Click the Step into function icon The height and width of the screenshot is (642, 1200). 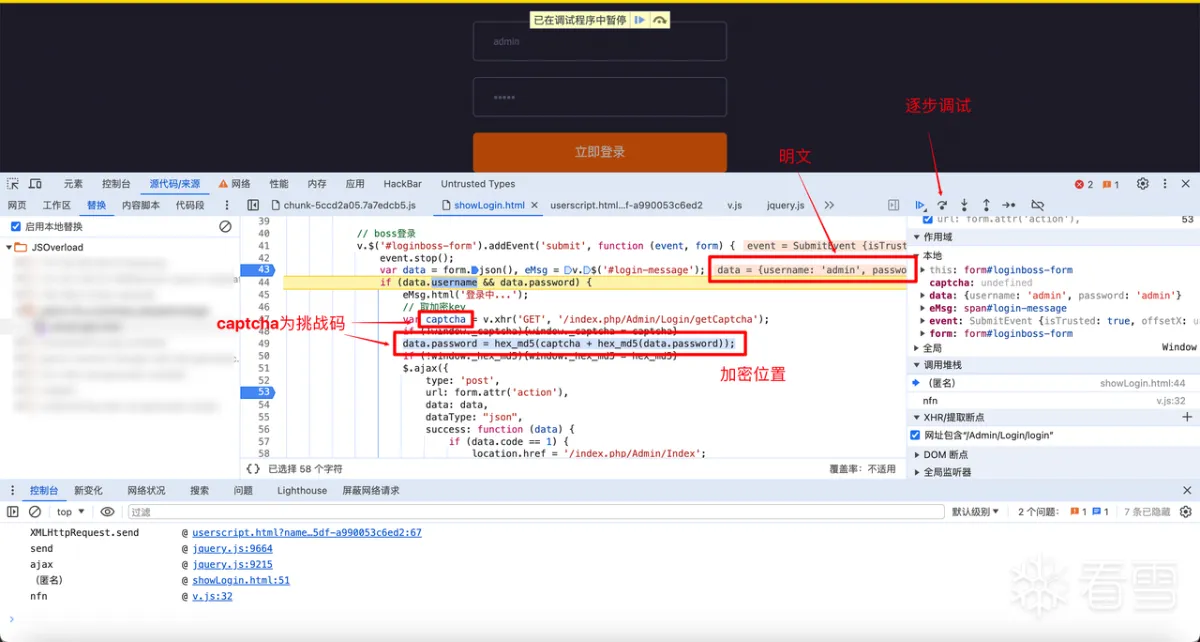[x=964, y=205]
